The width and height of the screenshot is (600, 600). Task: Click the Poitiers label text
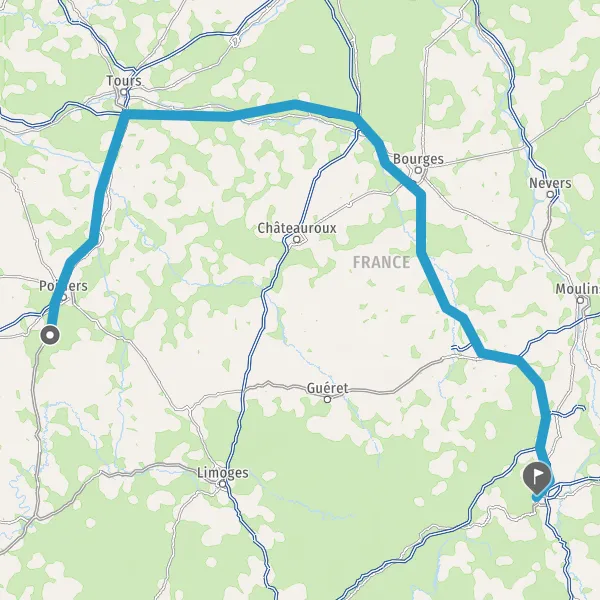click(x=63, y=286)
